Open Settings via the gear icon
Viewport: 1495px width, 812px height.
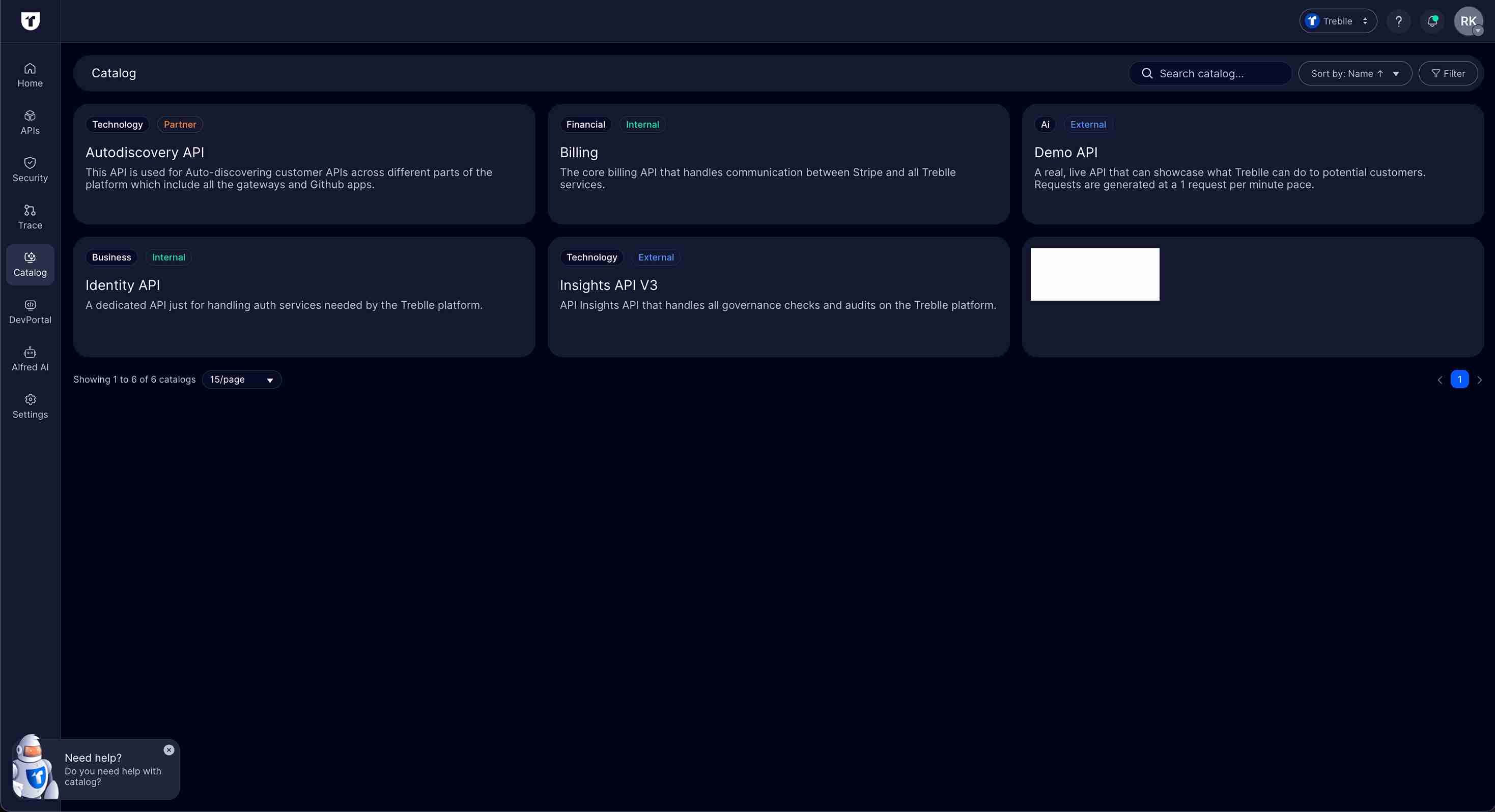click(30, 405)
